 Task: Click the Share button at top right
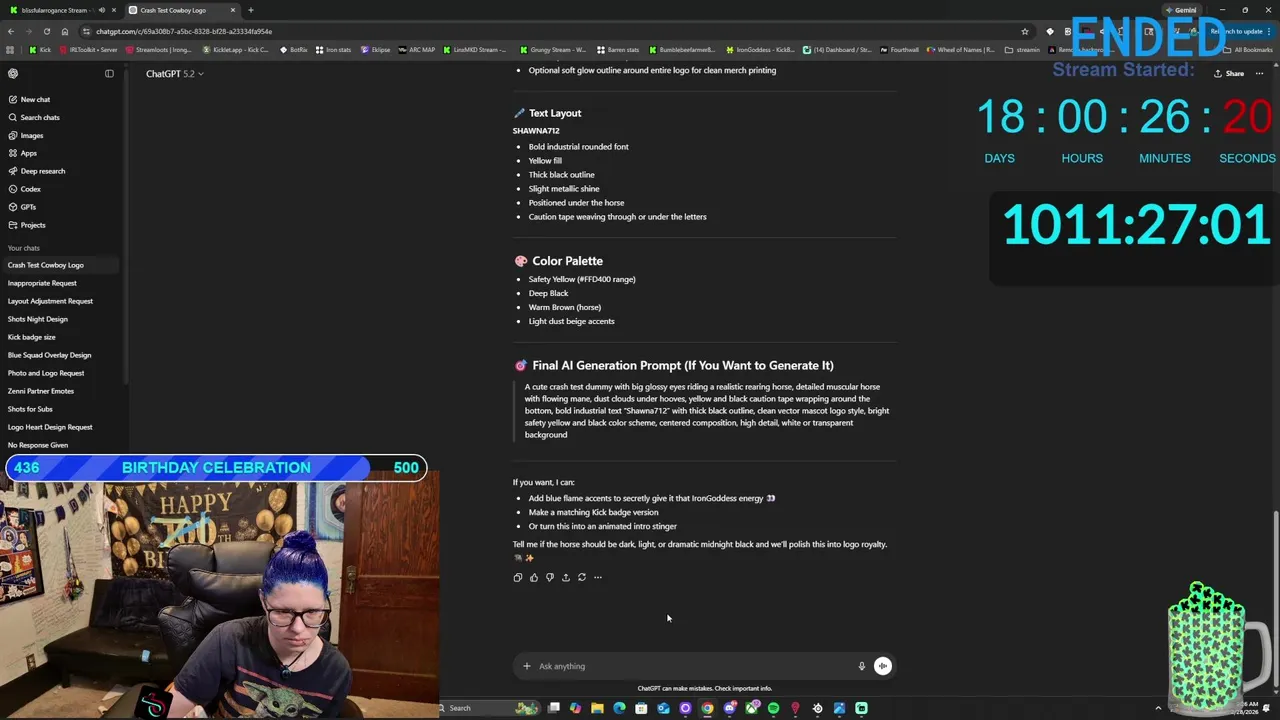1229,73
